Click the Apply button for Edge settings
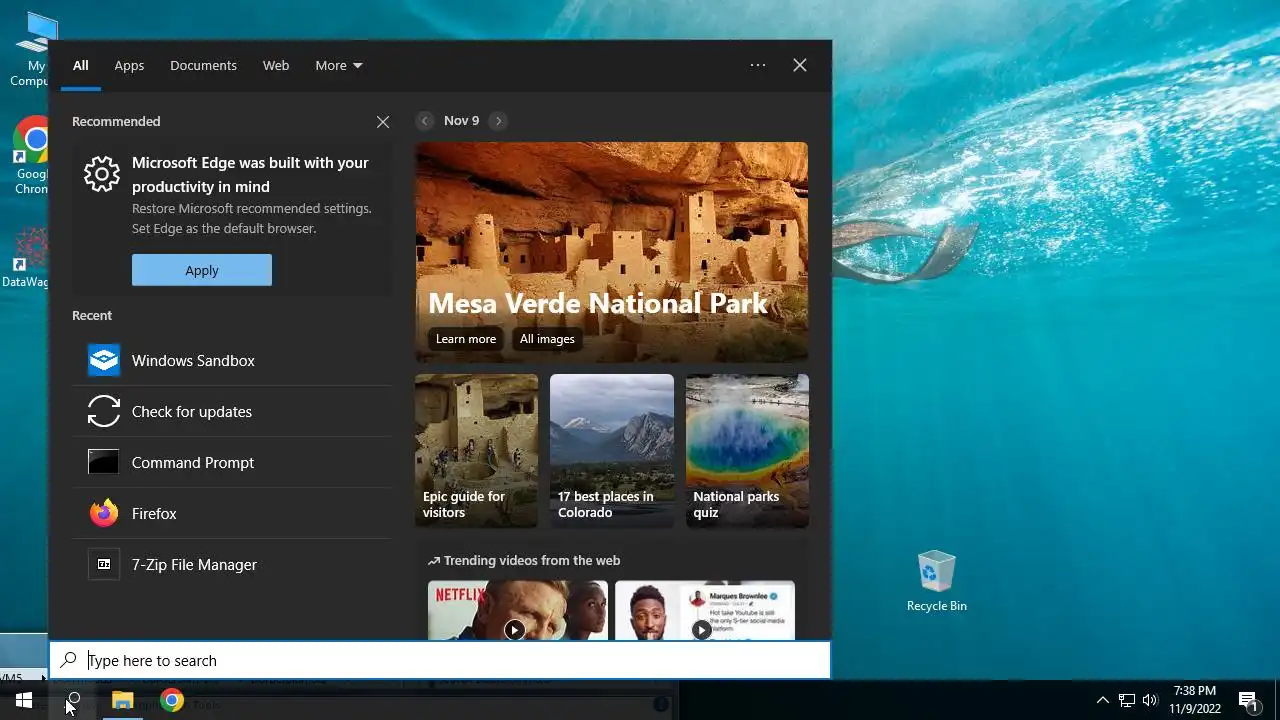Screen dimensions: 1280x720 (x=202, y=270)
